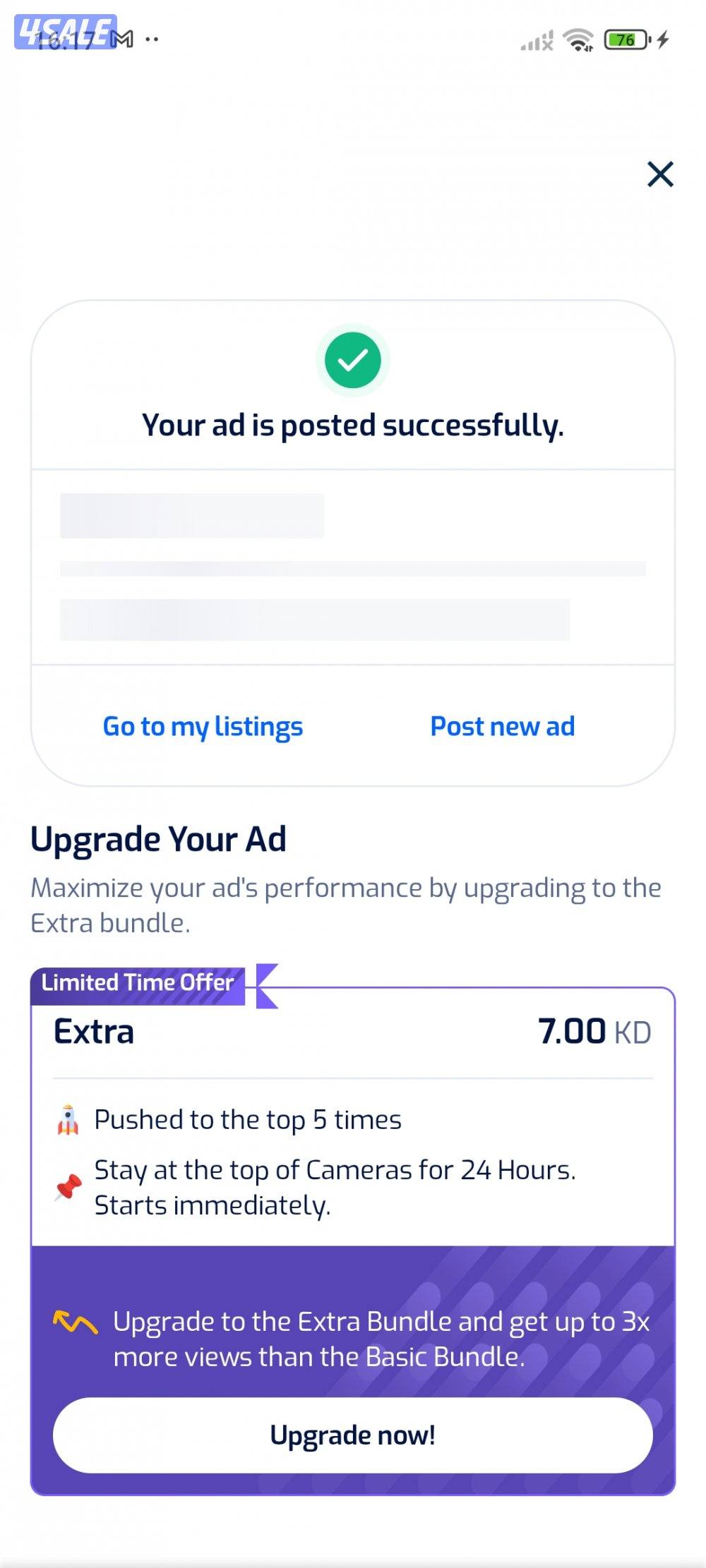
Task: Open Go to my listings
Action: pyautogui.click(x=203, y=726)
